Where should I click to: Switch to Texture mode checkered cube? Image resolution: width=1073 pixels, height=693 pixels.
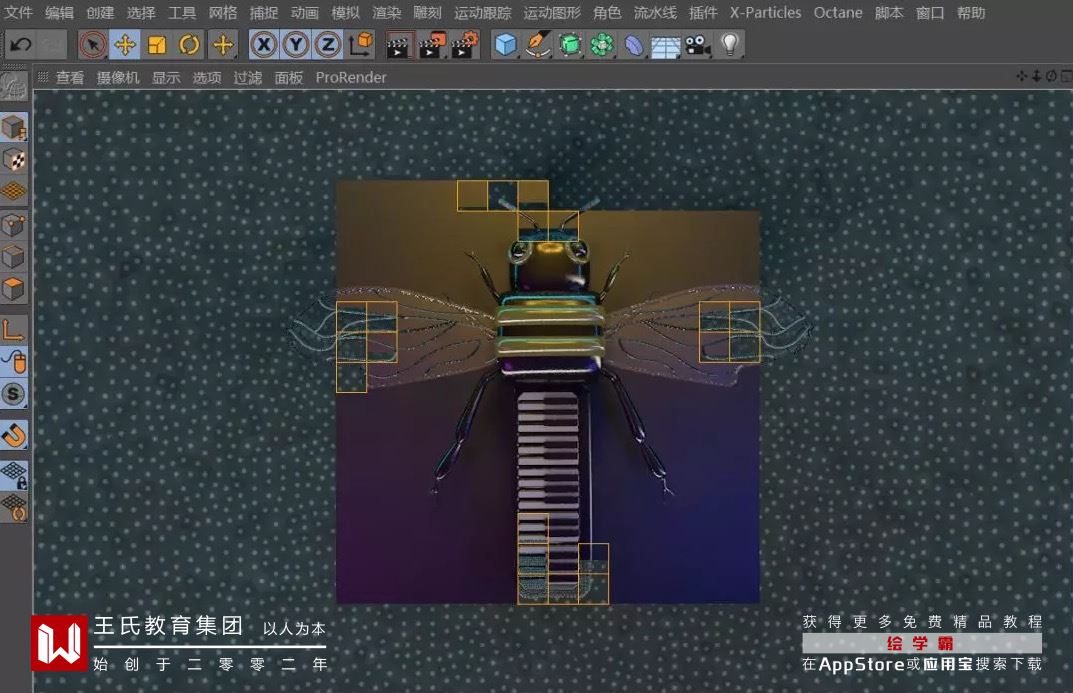14,160
